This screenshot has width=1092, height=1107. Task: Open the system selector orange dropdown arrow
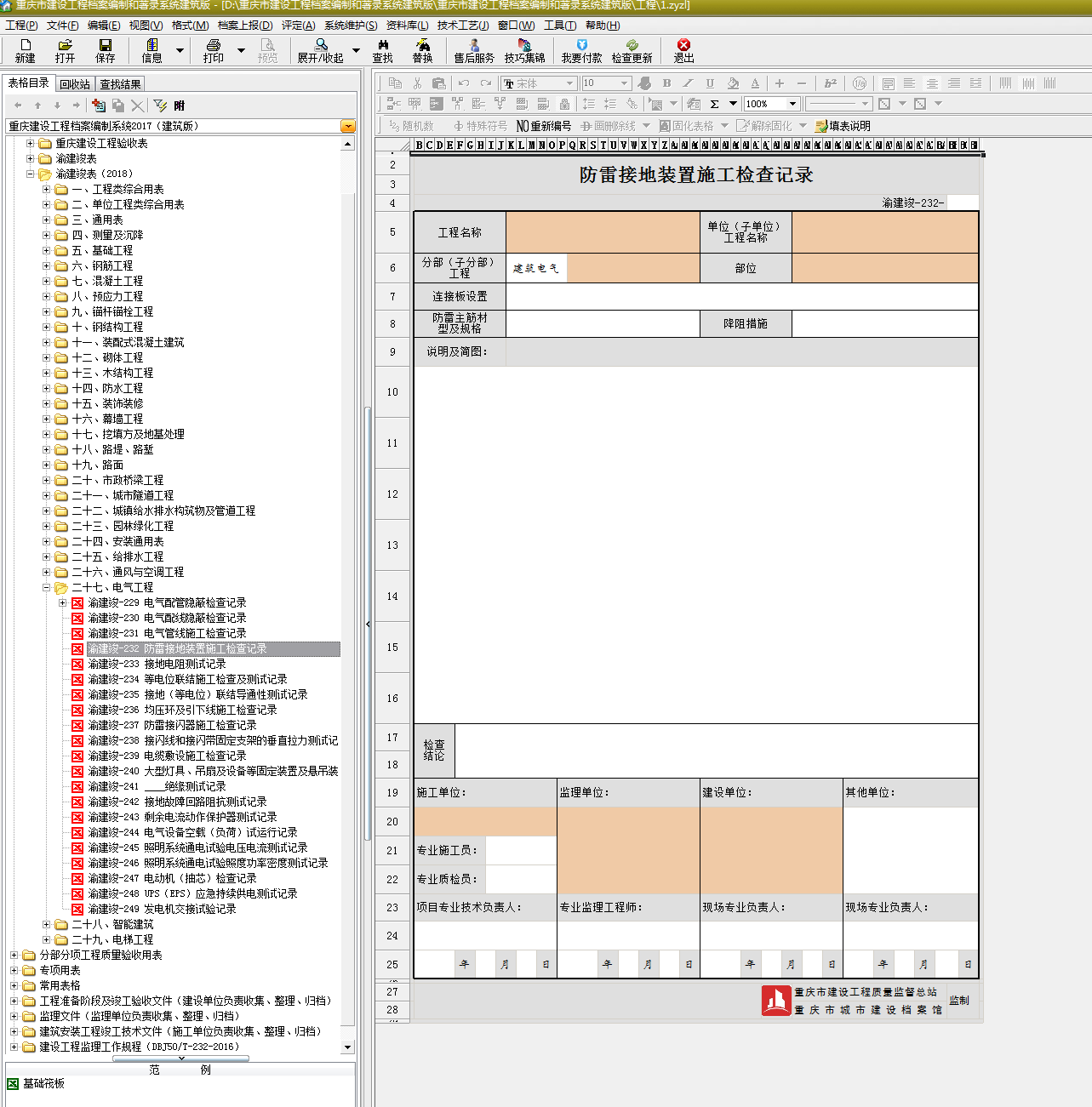tap(347, 126)
